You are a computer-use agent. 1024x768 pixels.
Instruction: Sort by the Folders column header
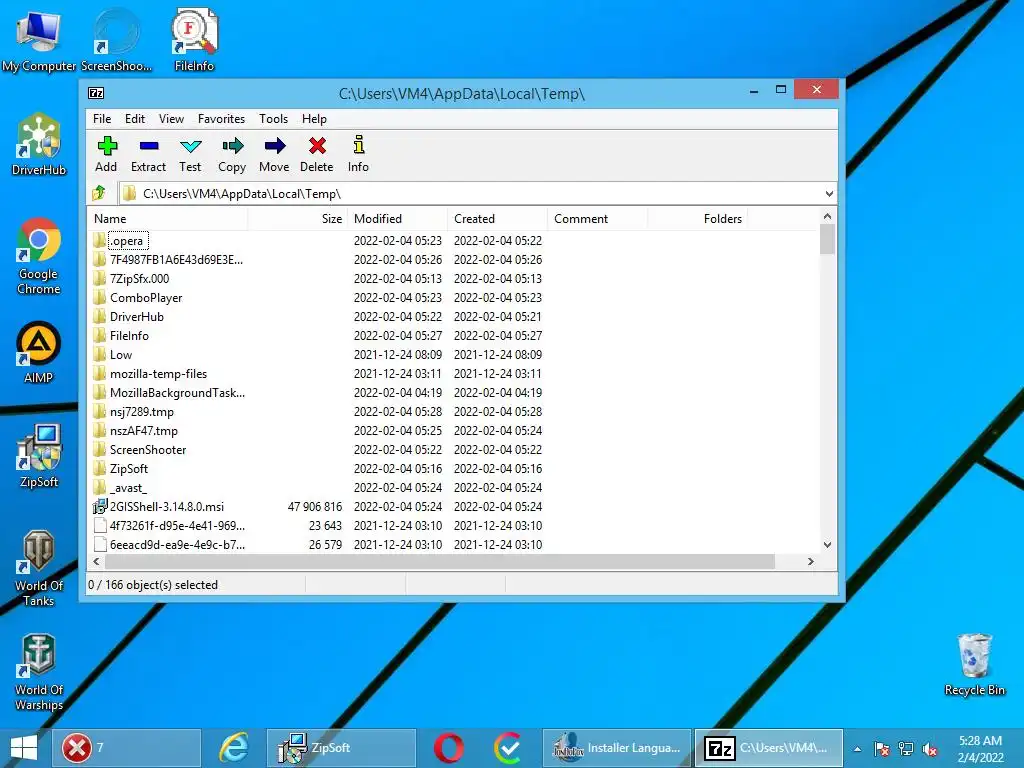tap(697, 219)
